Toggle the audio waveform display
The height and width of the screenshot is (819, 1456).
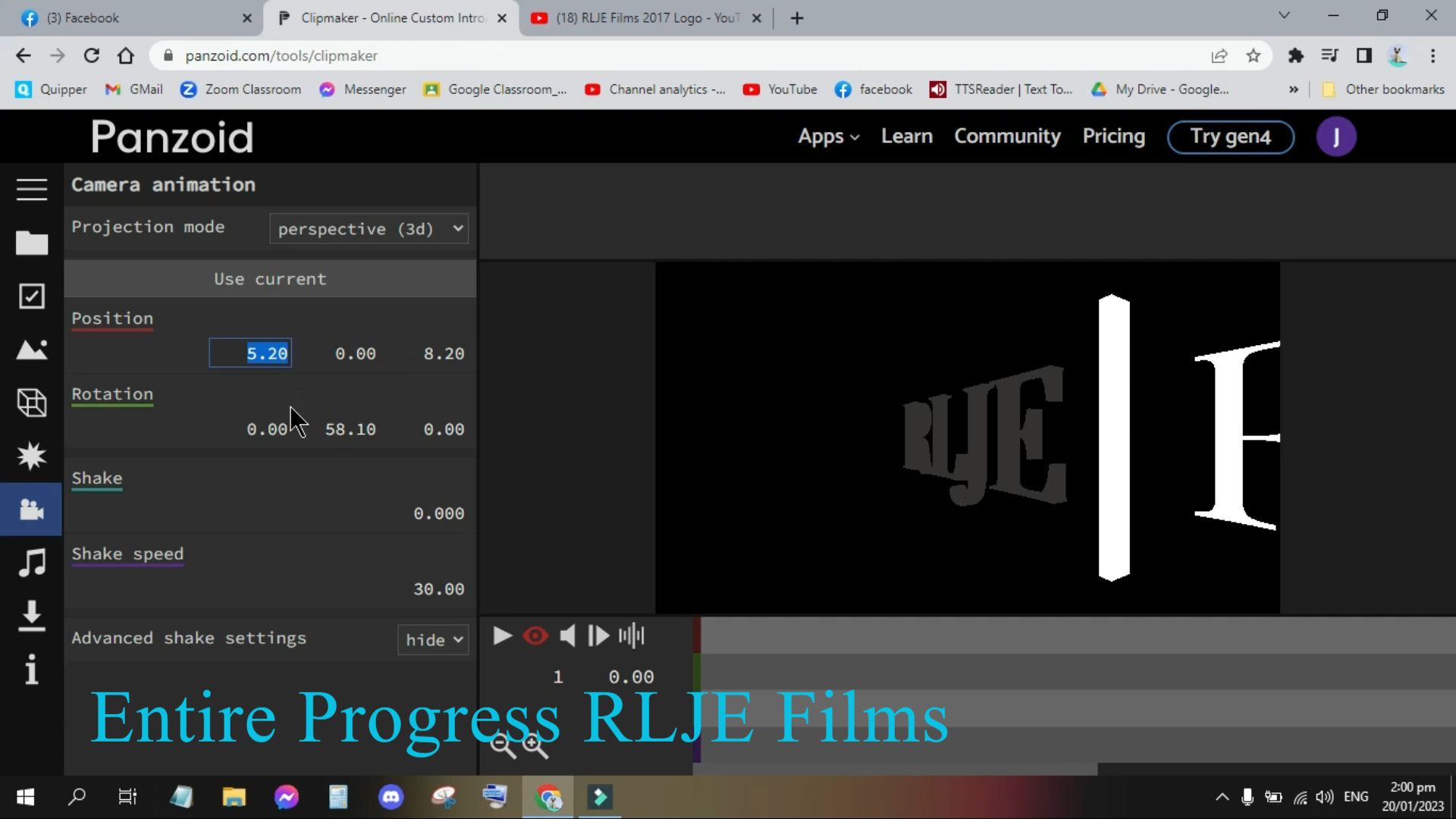632,635
